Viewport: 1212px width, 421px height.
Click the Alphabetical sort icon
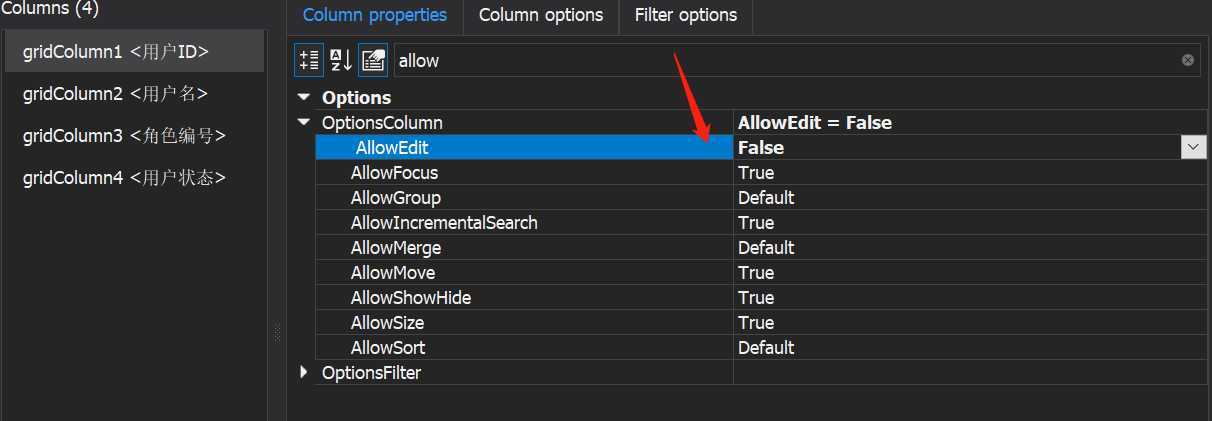click(x=341, y=60)
